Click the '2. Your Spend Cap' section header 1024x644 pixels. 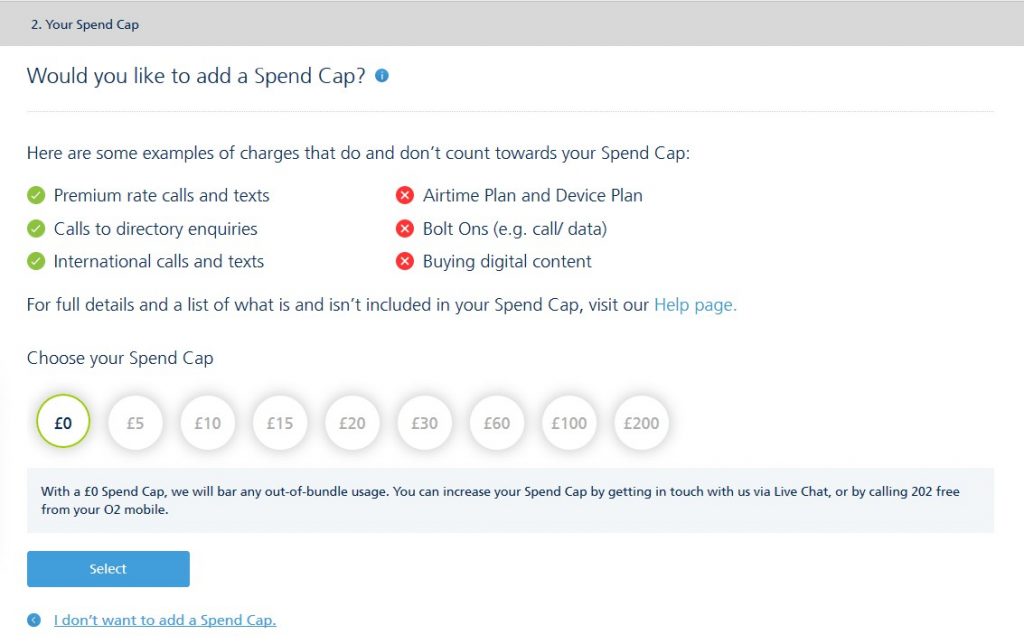click(84, 23)
